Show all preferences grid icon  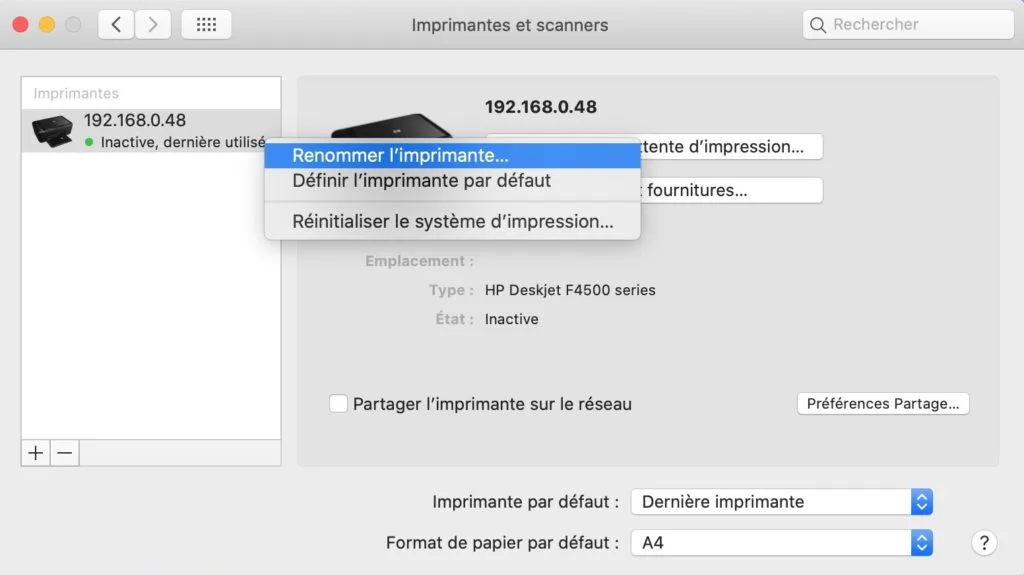click(x=206, y=25)
